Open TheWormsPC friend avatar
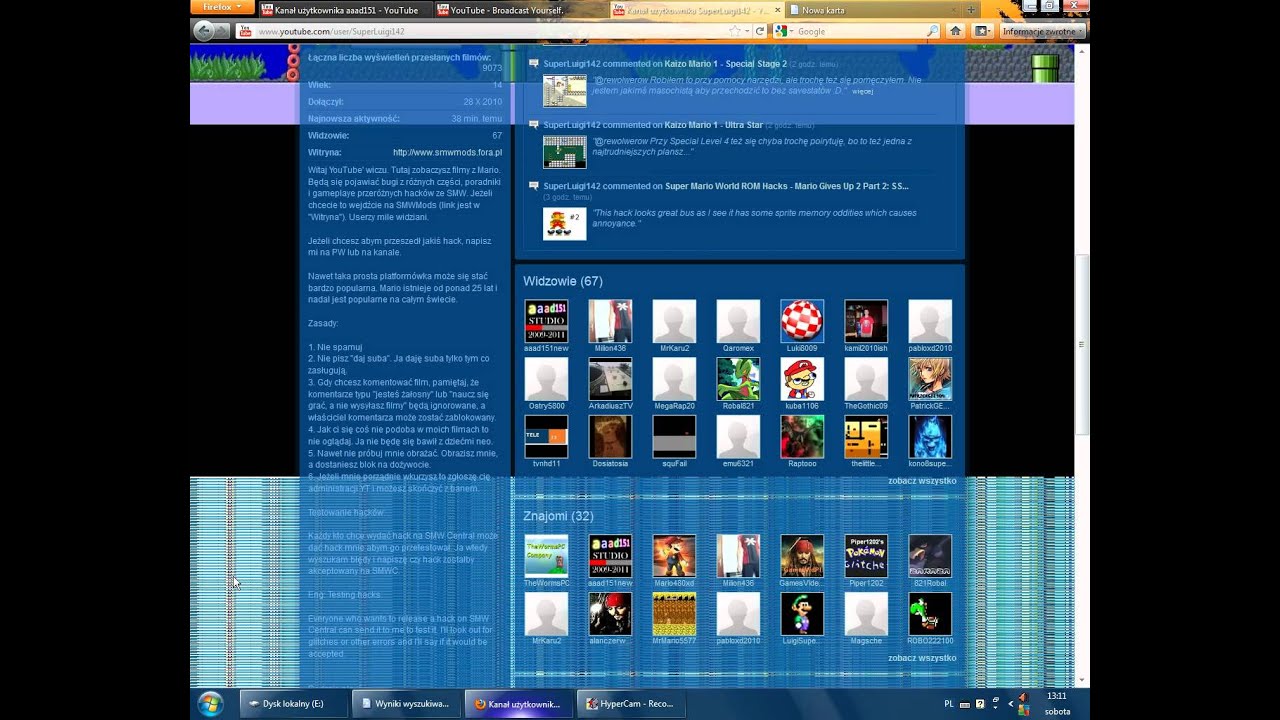Viewport: 1280px width, 720px height. (x=546, y=556)
